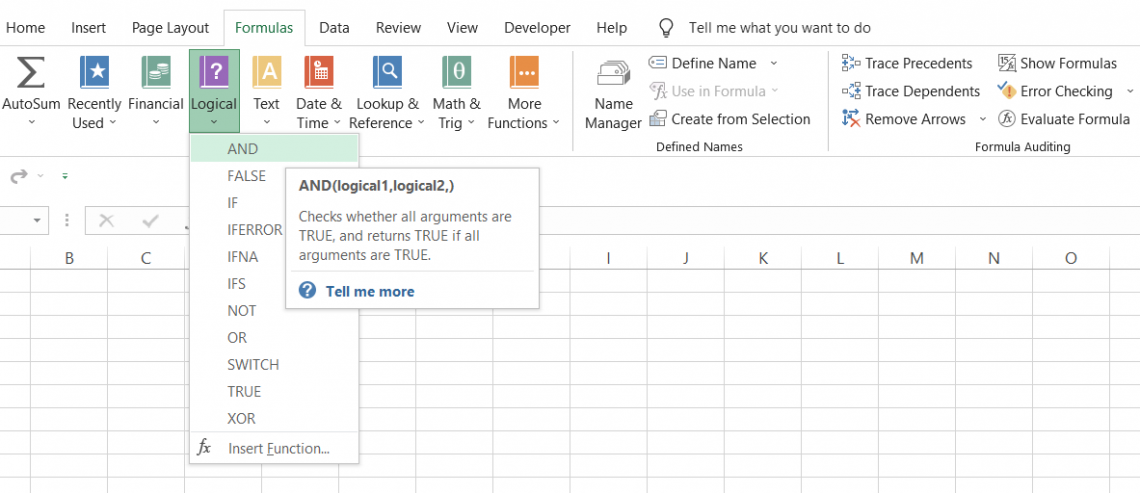Click the Date & Time functions icon
This screenshot has height=493, width=1140.
(318, 73)
